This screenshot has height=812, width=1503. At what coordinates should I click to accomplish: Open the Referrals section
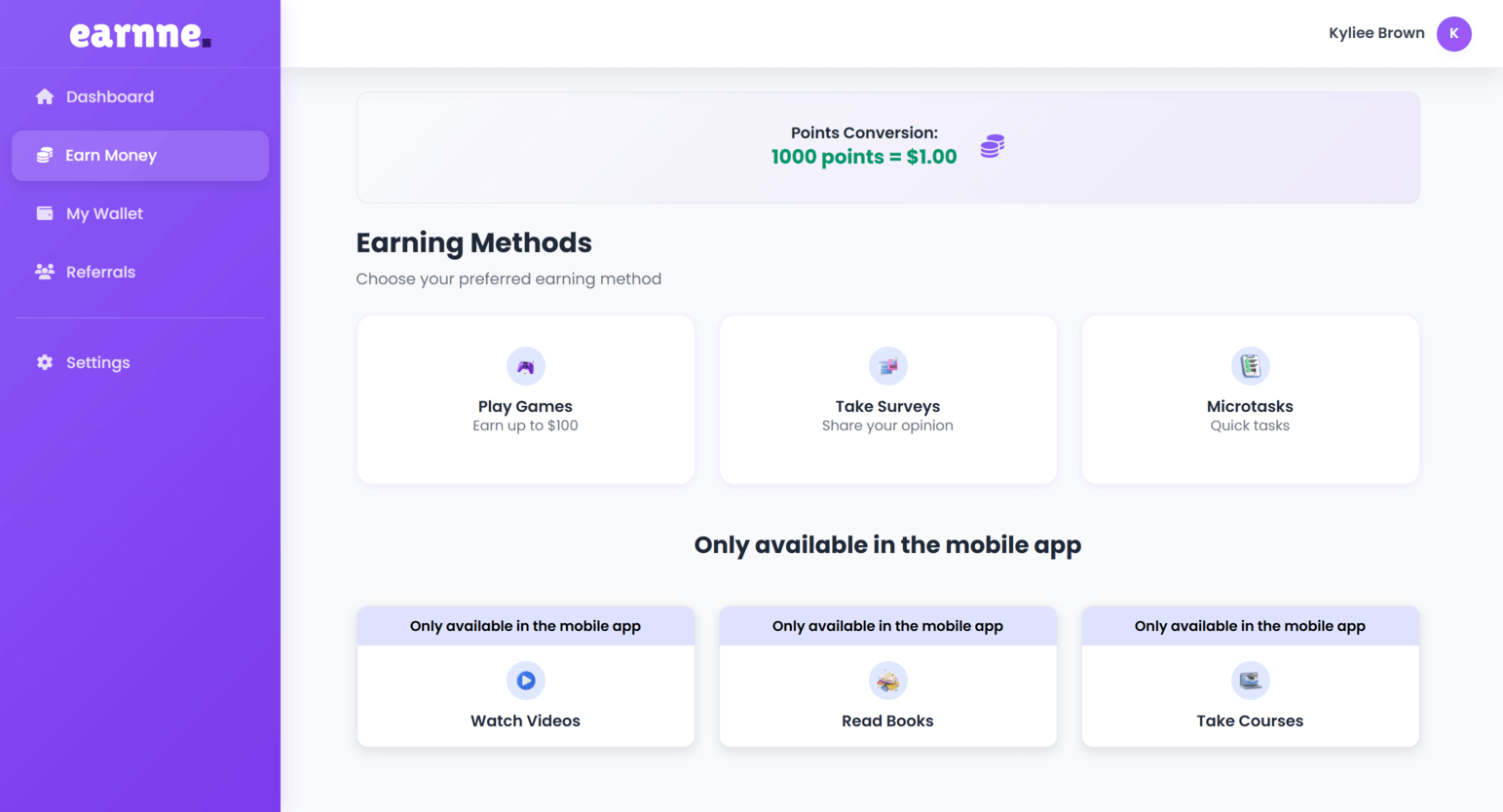click(x=100, y=272)
